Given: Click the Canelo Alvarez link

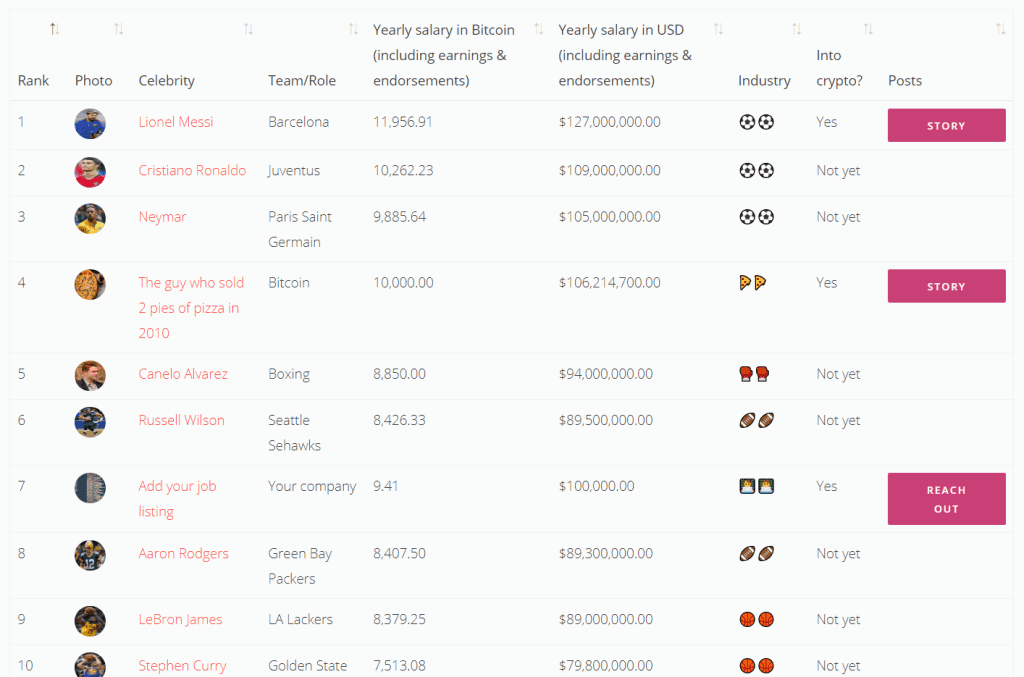Looking at the screenshot, I should (x=183, y=374).
